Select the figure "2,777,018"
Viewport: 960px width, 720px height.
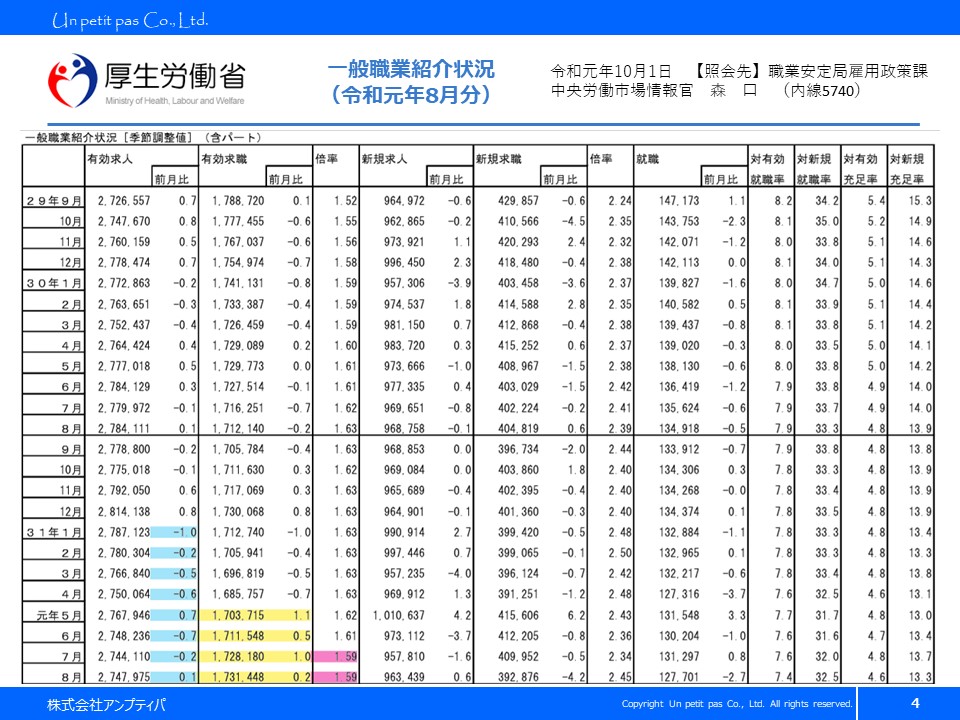tap(124, 366)
